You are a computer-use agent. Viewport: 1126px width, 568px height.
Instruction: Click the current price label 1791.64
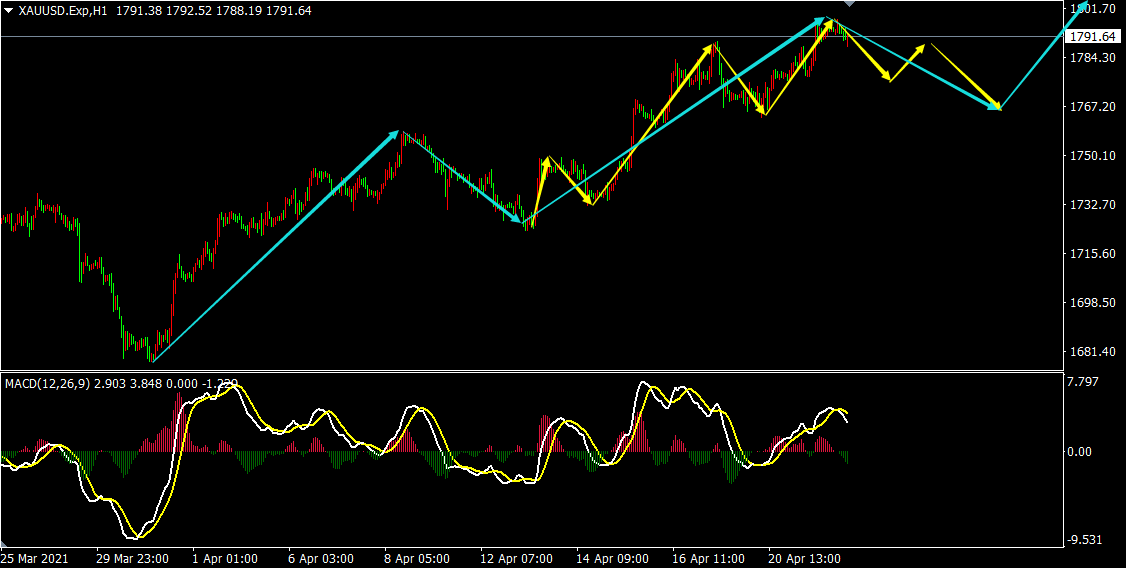(x=1091, y=37)
